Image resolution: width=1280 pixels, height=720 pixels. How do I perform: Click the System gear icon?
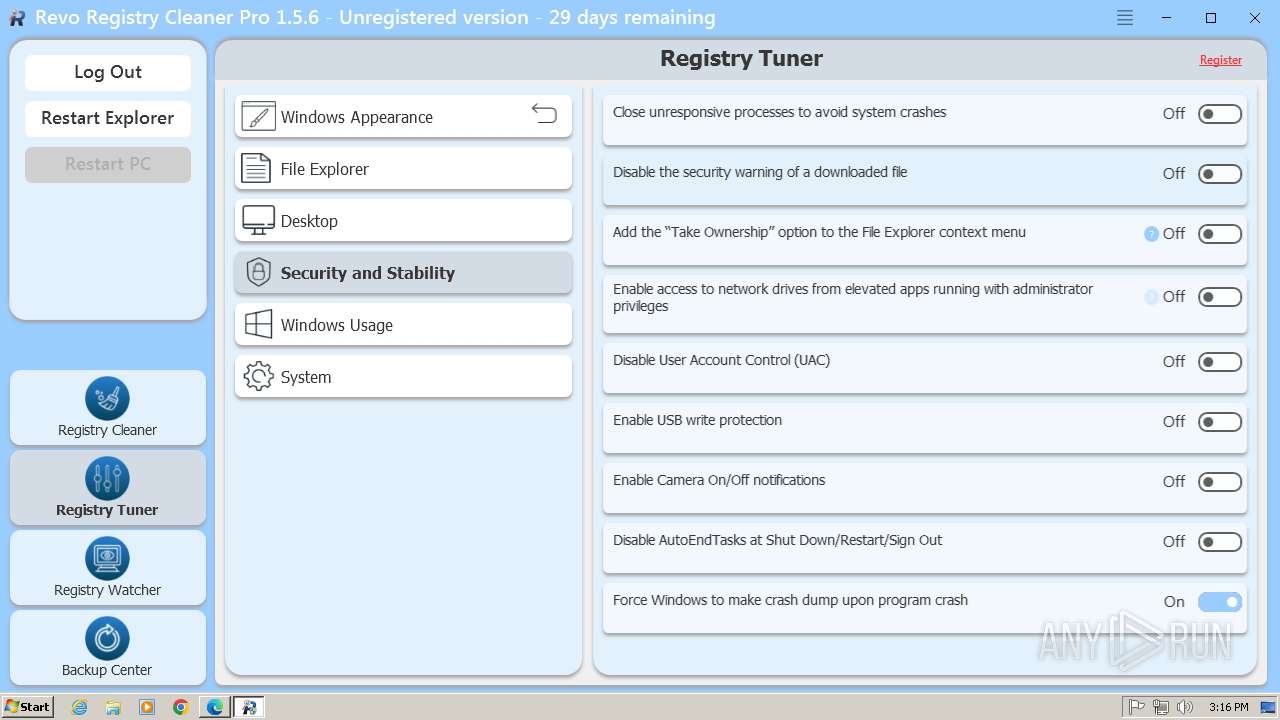[x=258, y=377]
